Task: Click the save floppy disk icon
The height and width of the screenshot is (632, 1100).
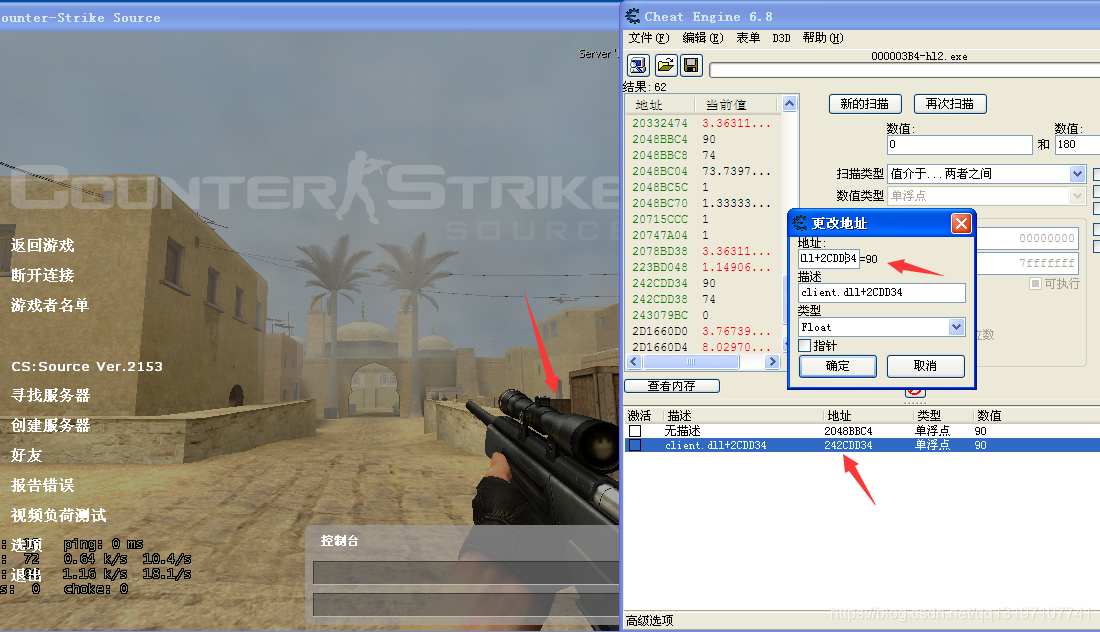Action: (692, 66)
